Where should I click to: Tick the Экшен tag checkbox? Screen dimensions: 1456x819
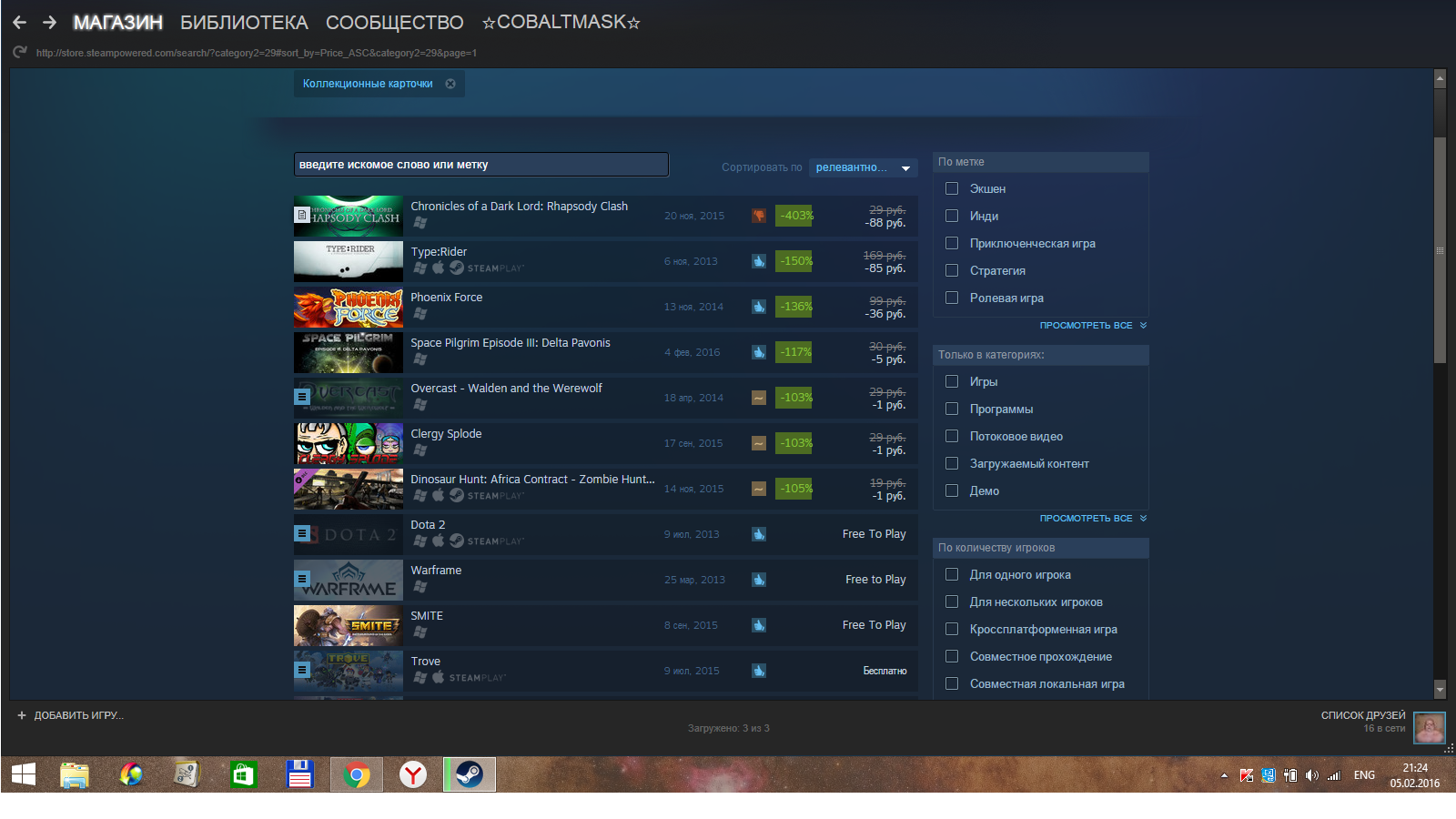point(952,188)
